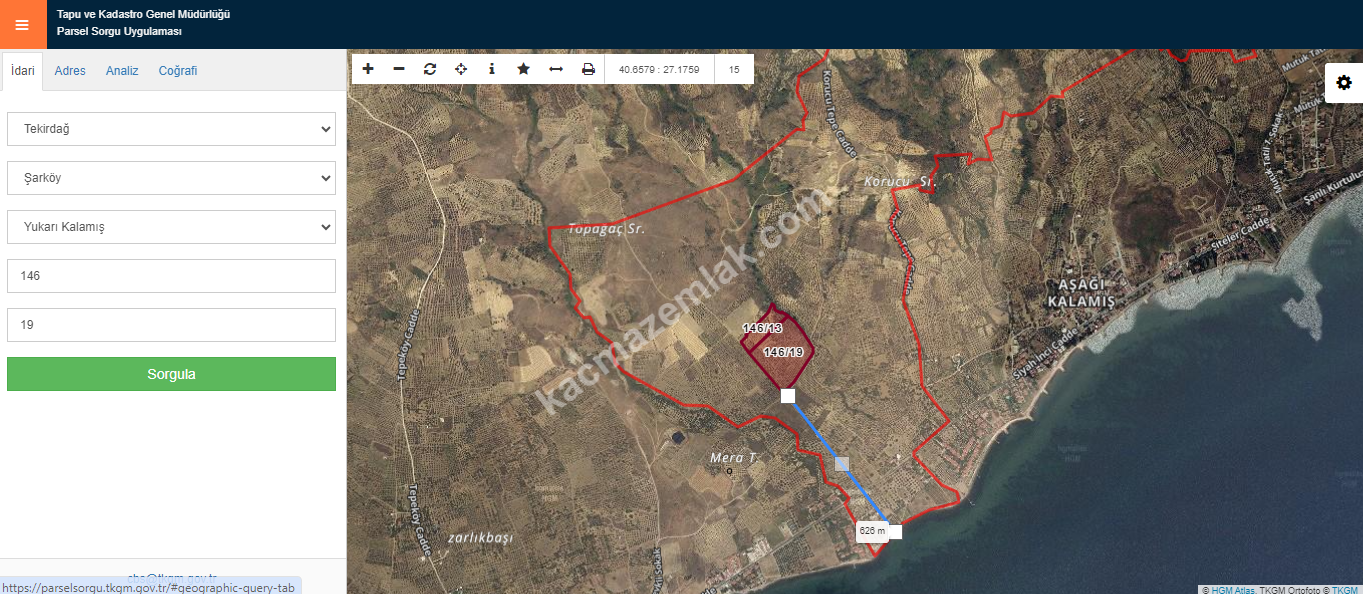Open the Analiz tab
Image resolution: width=1363 pixels, height=594 pixels.
pyautogui.click(x=122, y=71)
